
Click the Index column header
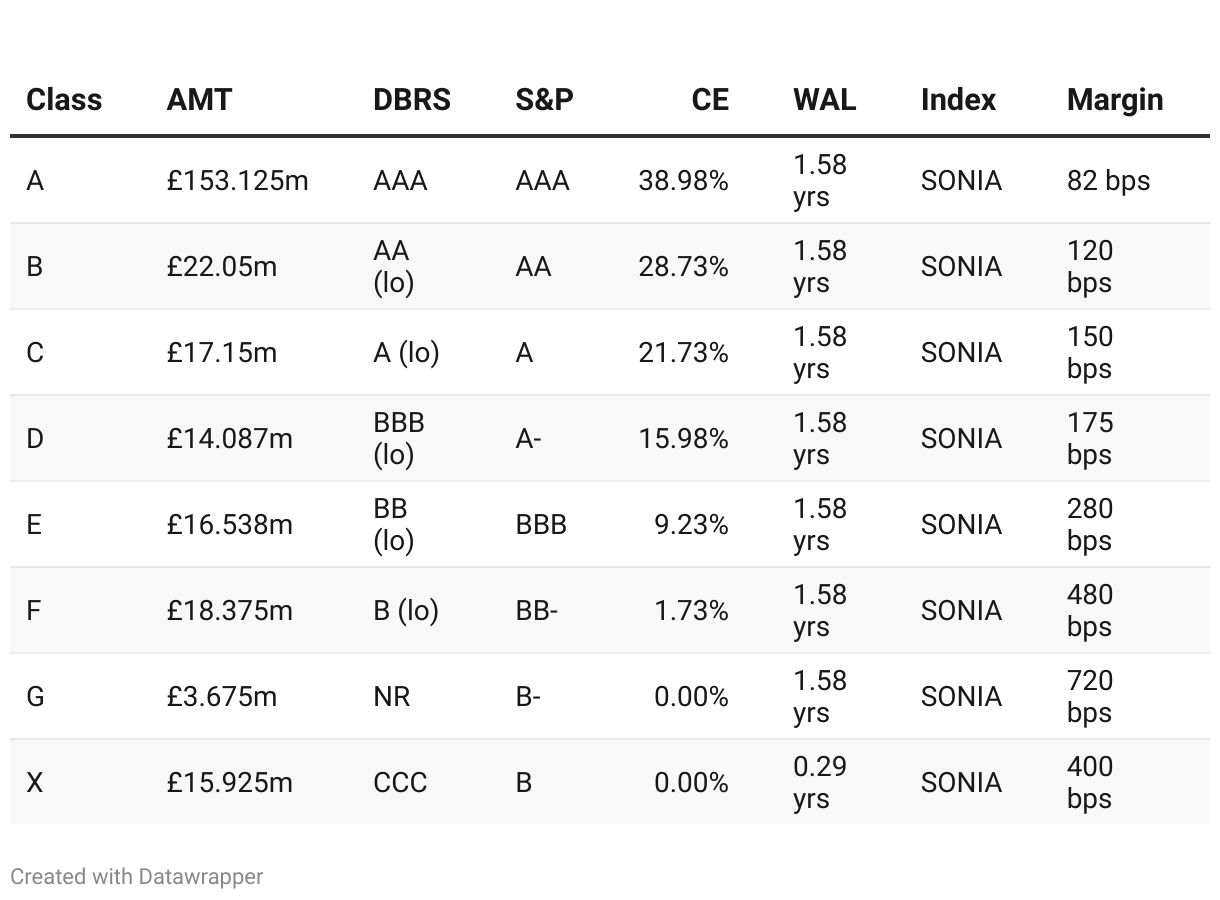[959, 100]
